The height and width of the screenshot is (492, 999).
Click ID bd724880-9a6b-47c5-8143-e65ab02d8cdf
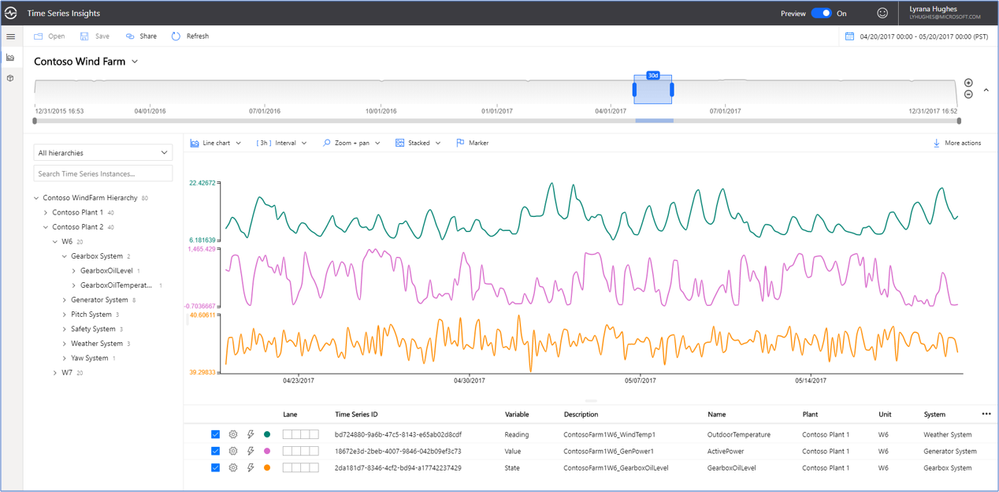398,435
